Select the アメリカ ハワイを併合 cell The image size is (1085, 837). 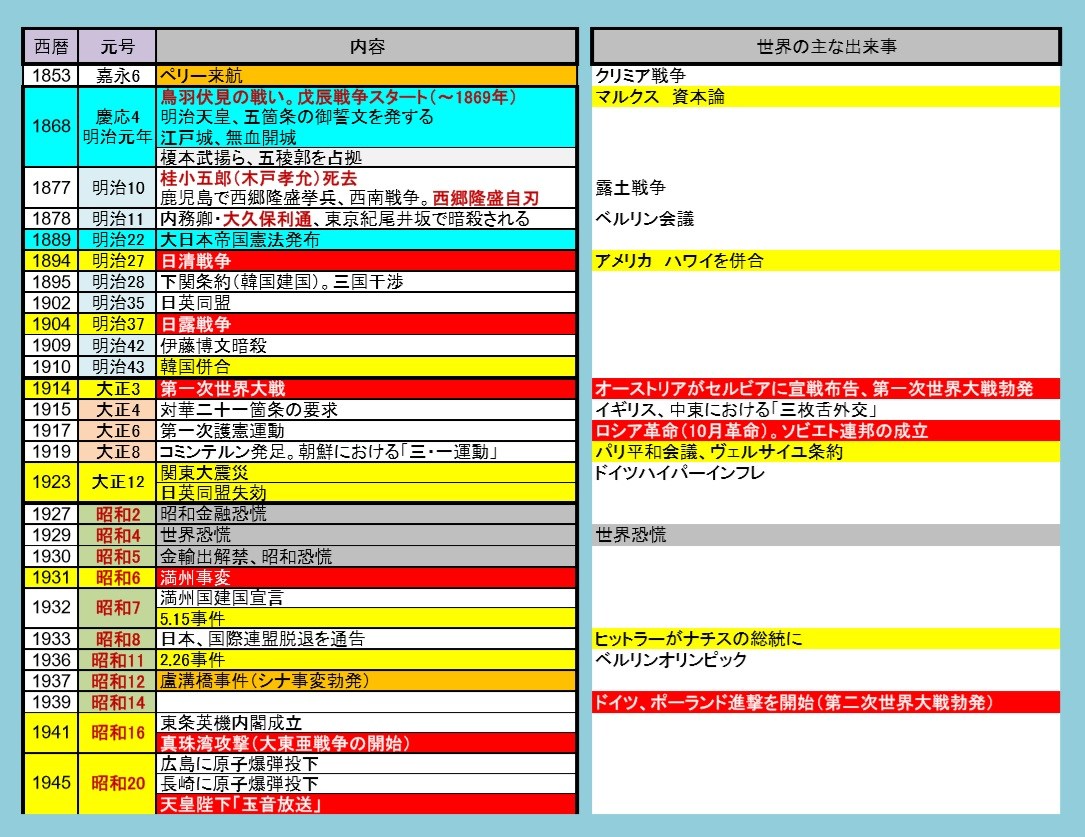[825, 261]
